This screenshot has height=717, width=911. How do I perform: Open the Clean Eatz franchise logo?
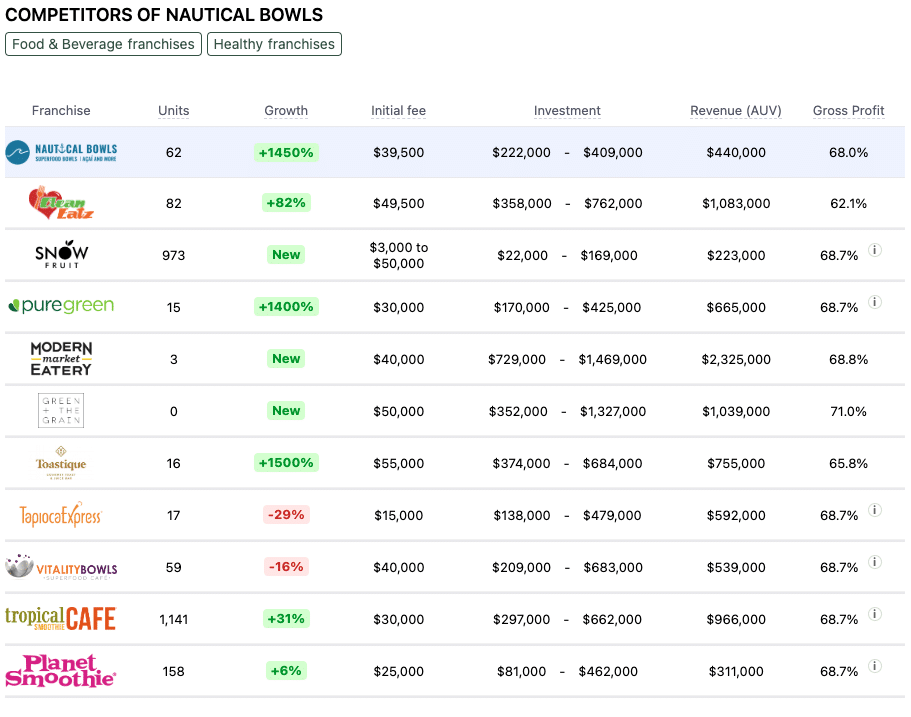click(61, 203)
